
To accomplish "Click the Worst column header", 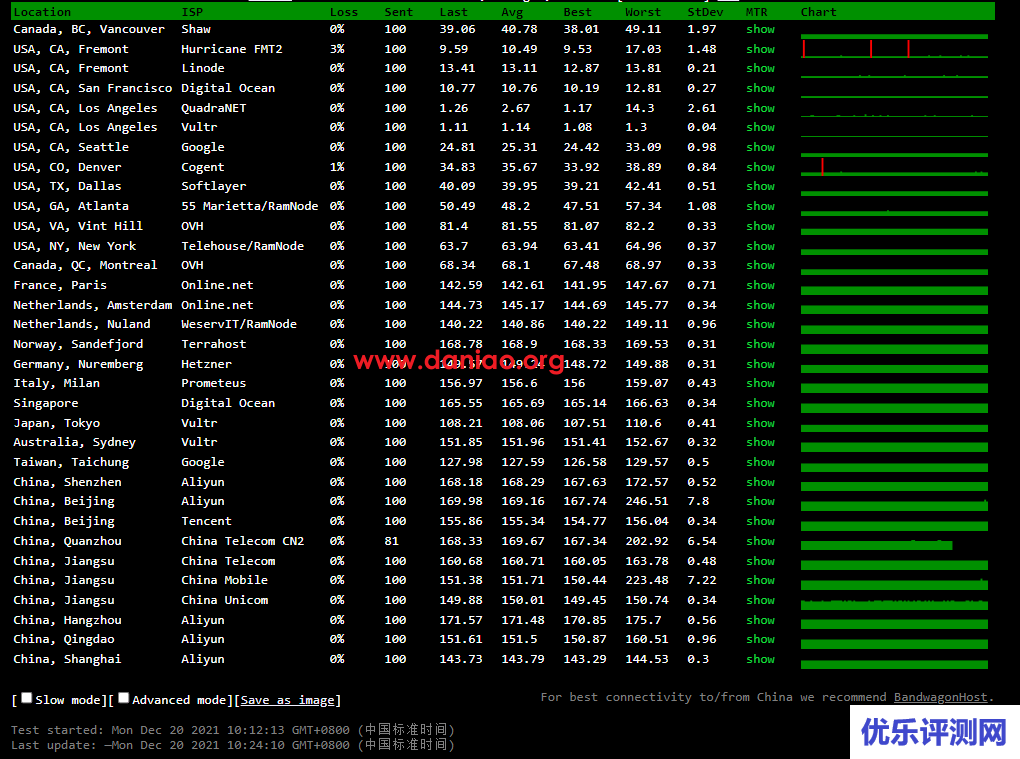I will tap(643, 12).
